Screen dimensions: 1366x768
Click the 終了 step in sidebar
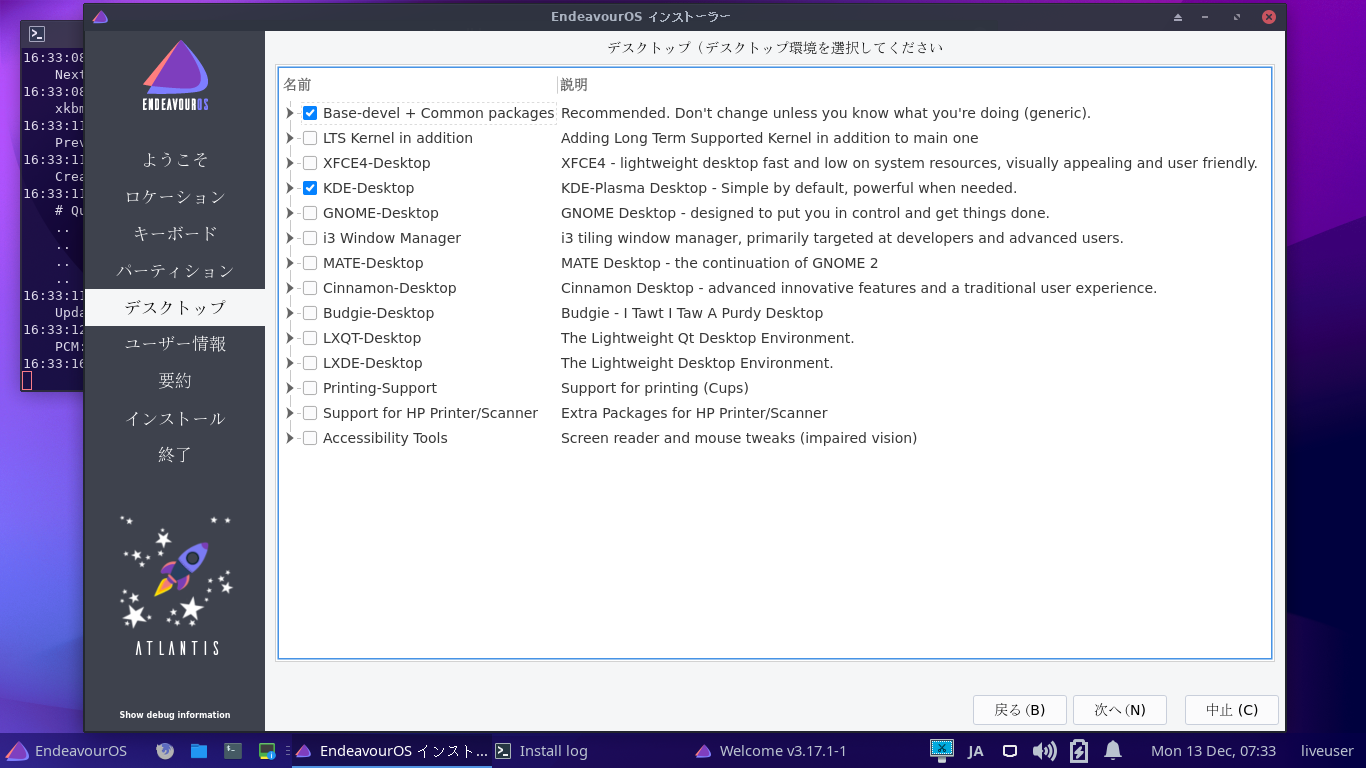click(175, 455)
